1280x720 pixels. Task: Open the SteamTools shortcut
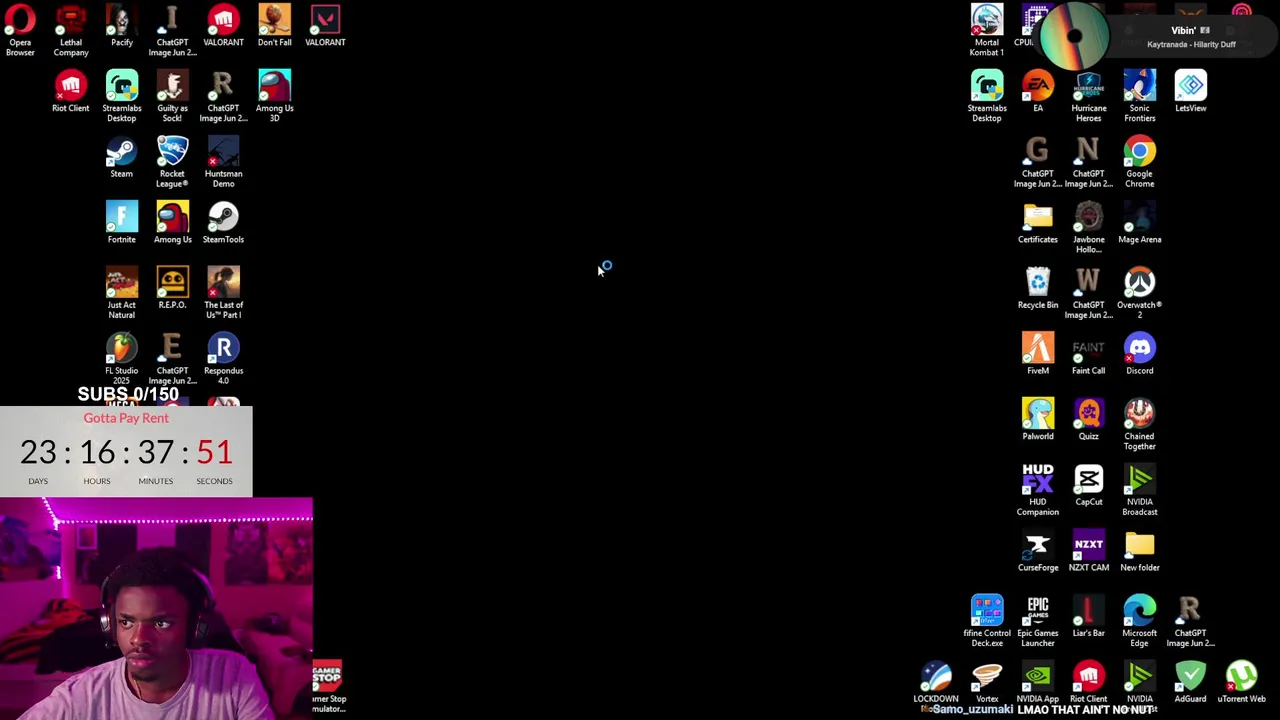(x=223, y=224)
